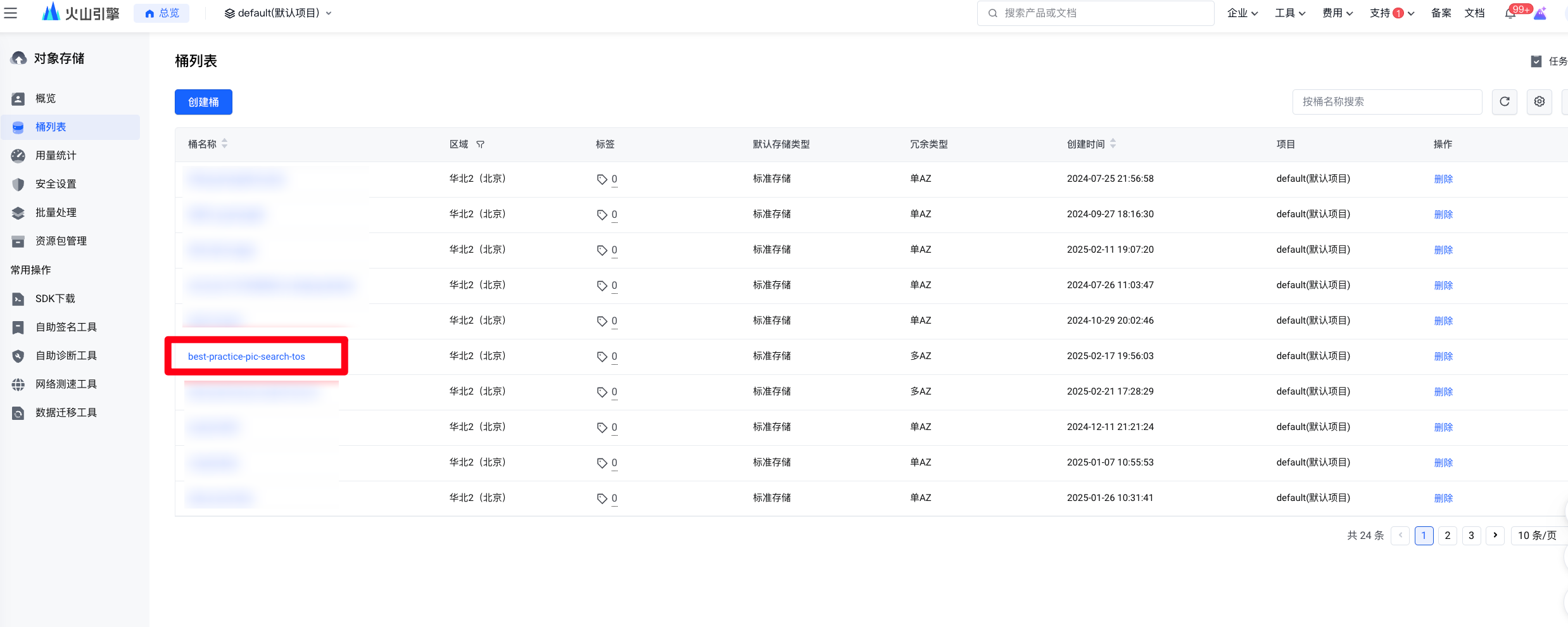Expand default project selector dropdown

tap(278, 13)
